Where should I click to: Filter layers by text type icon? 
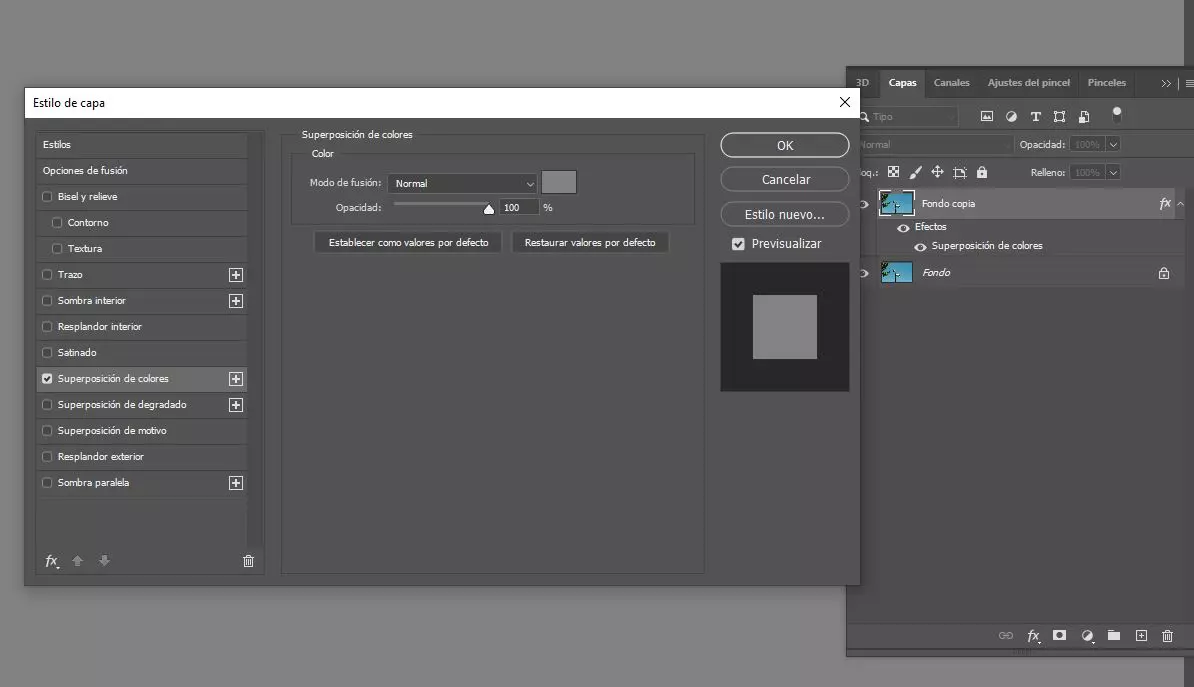pos(1035,116)
